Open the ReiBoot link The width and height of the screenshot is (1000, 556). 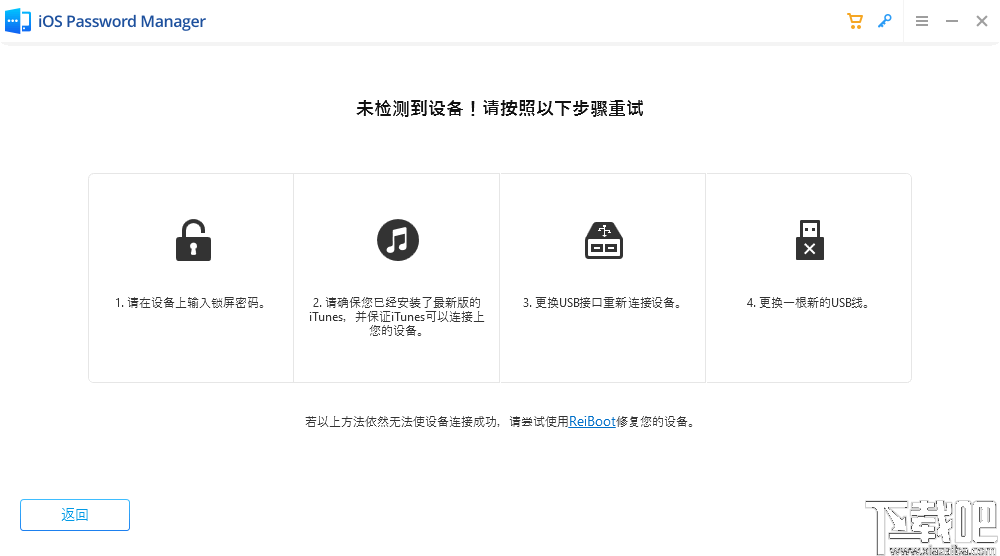click(x=592, y=421)
